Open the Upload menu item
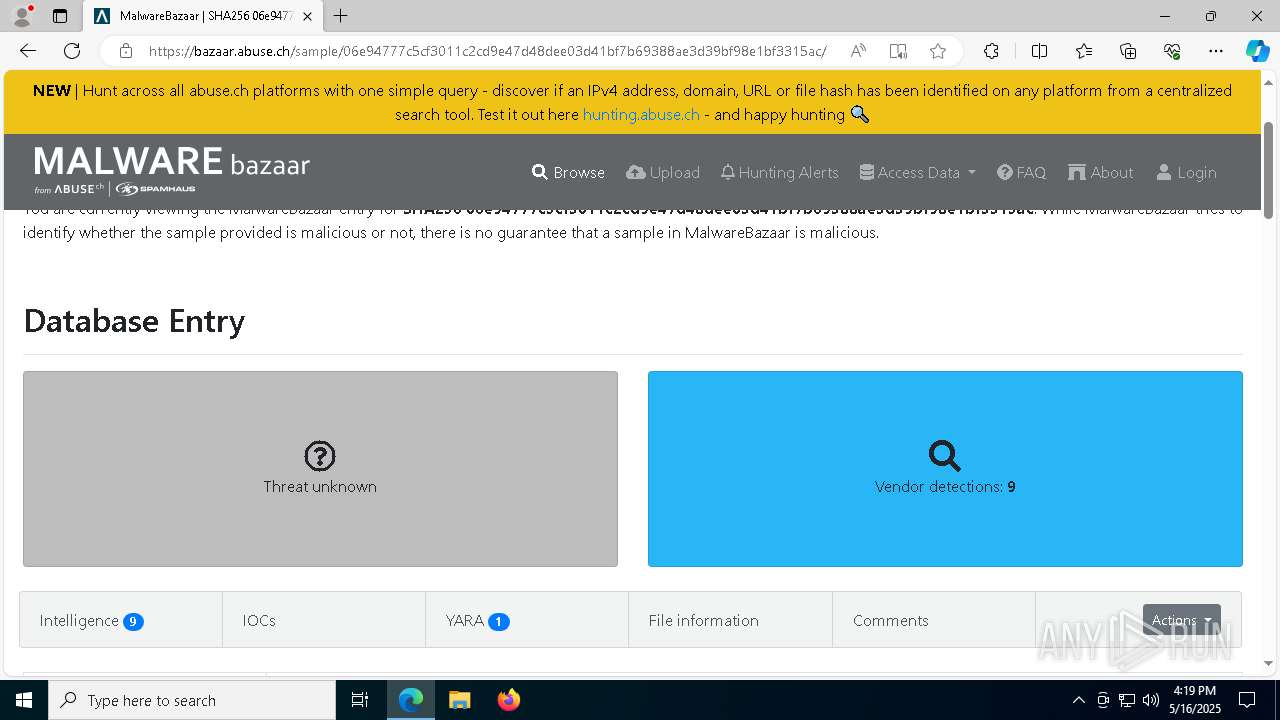 point(663,172)
